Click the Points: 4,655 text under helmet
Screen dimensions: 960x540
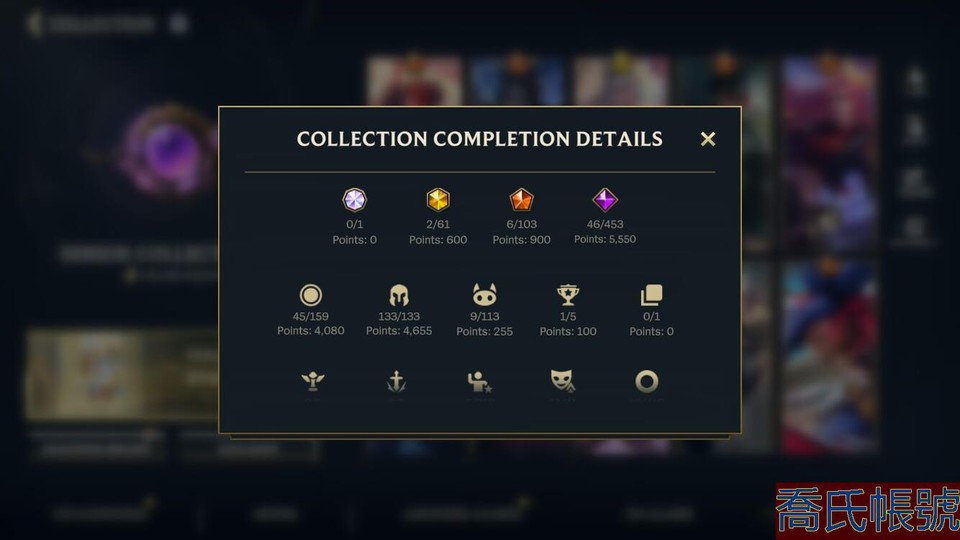coord(399,331)
